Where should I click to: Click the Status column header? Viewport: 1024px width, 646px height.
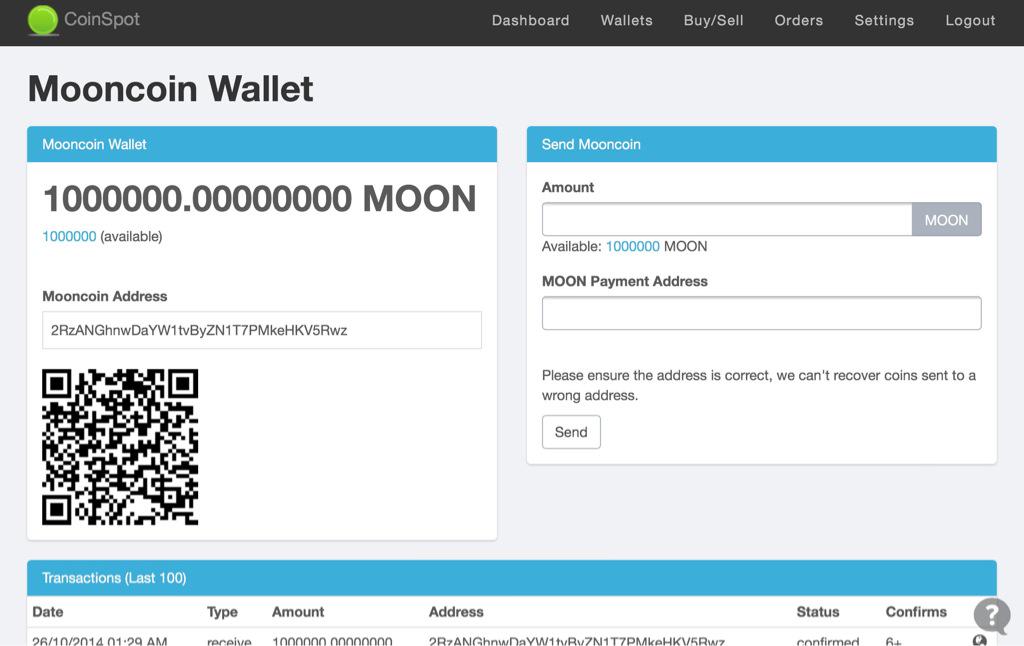pyautogui.click(x=818, y=612)
